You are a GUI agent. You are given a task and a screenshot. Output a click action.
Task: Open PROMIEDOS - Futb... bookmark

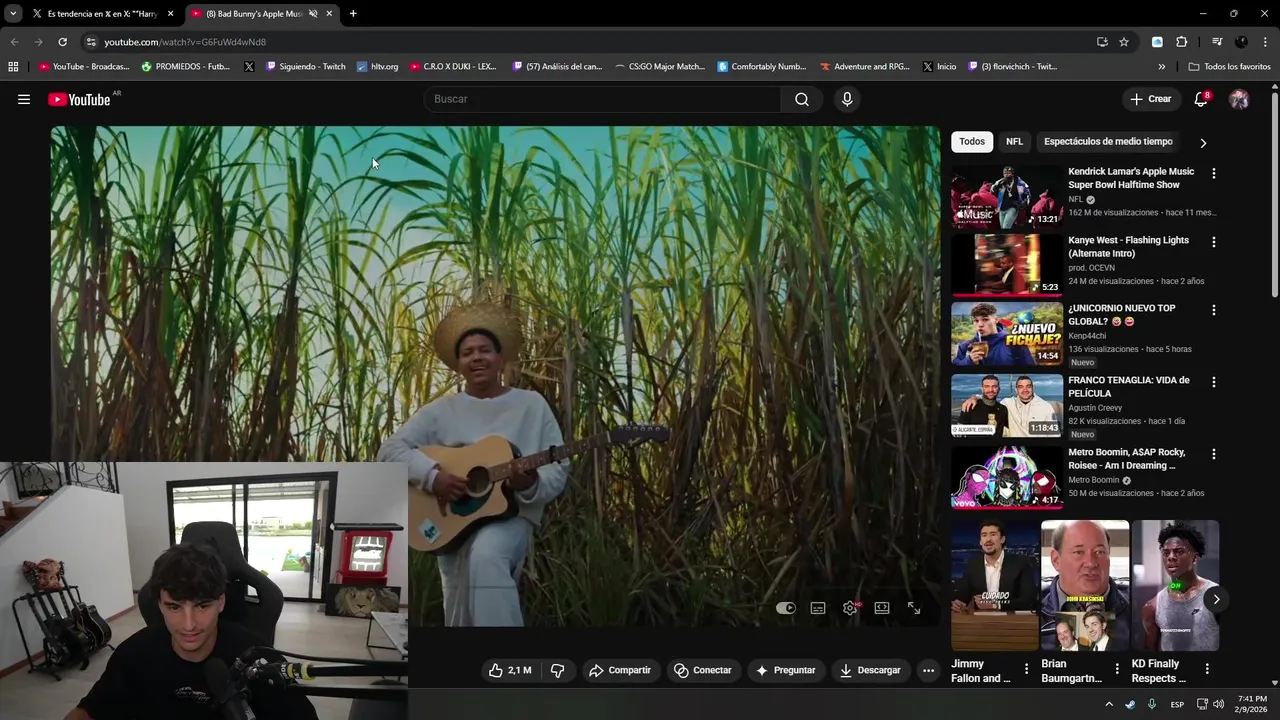(x=185, y=67)
